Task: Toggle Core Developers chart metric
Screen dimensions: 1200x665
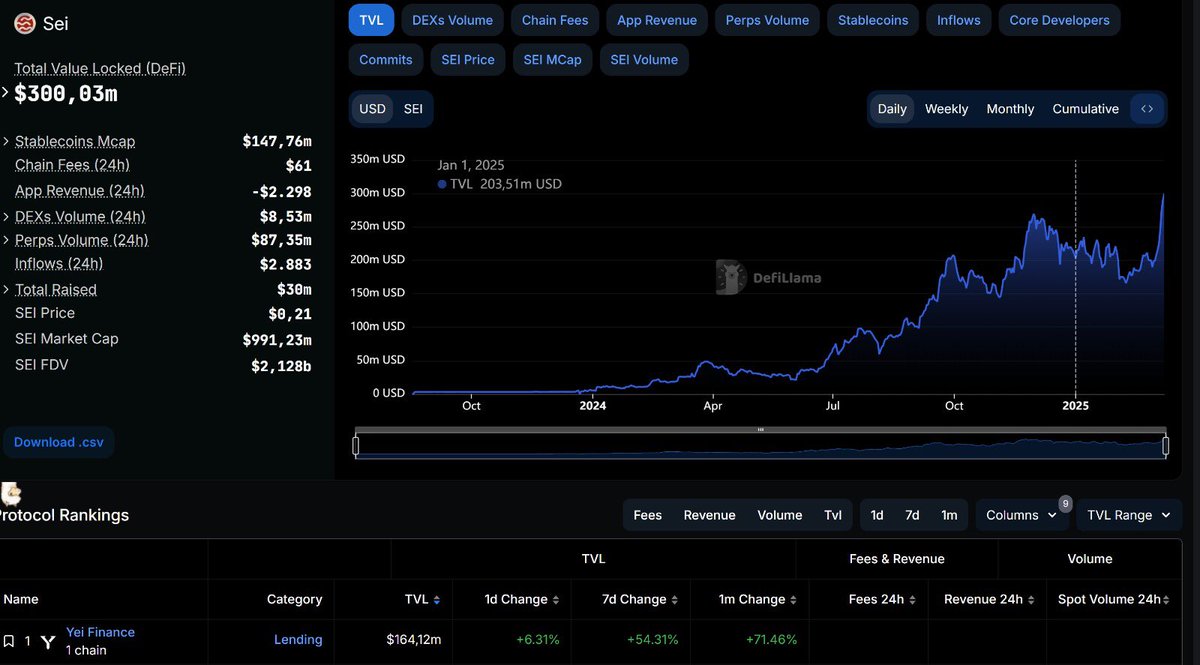Action: pos(1059,20)
